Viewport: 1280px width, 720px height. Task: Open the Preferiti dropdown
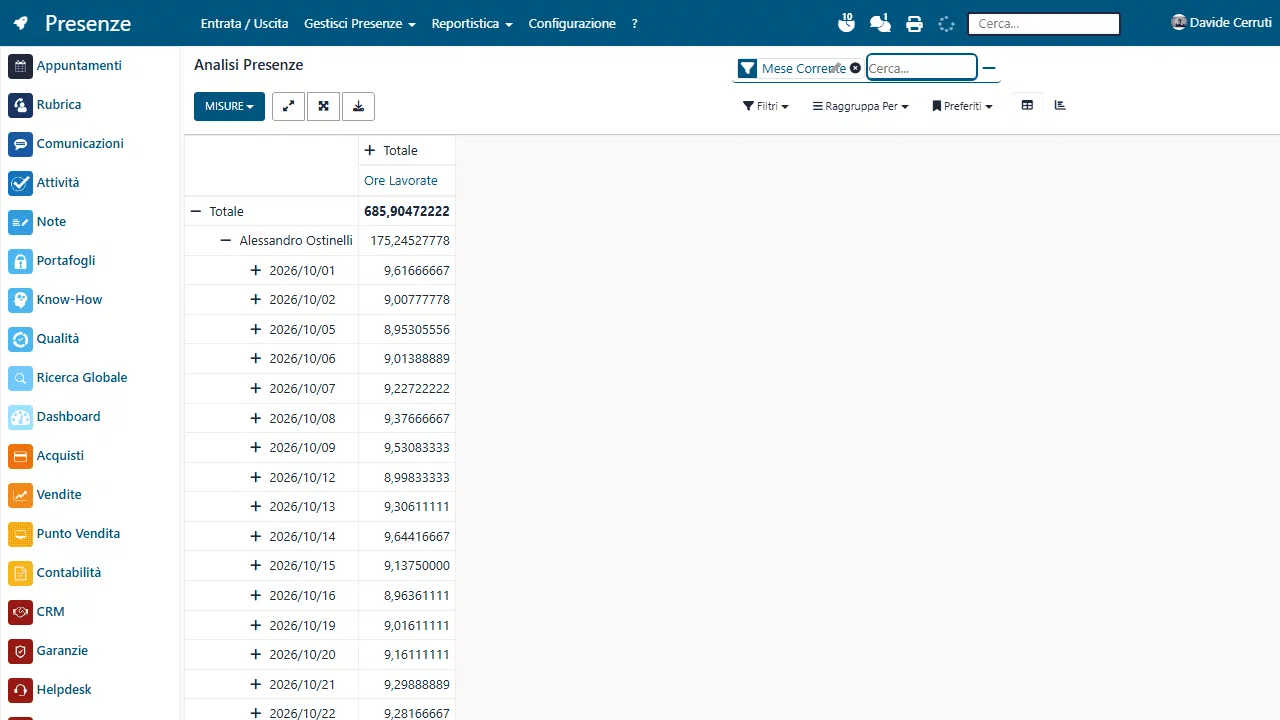[x=962, y=106]
